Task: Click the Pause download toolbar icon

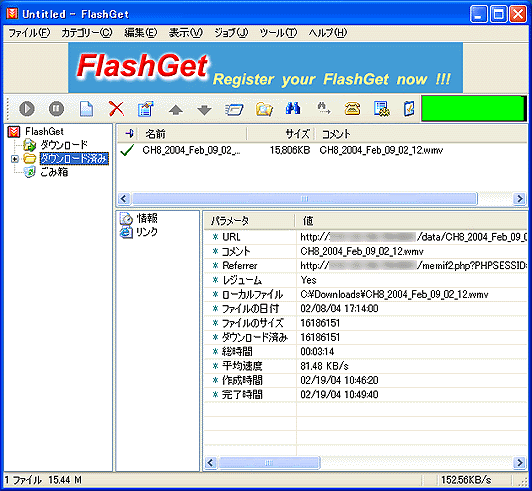Action: [x=56, y=109]
